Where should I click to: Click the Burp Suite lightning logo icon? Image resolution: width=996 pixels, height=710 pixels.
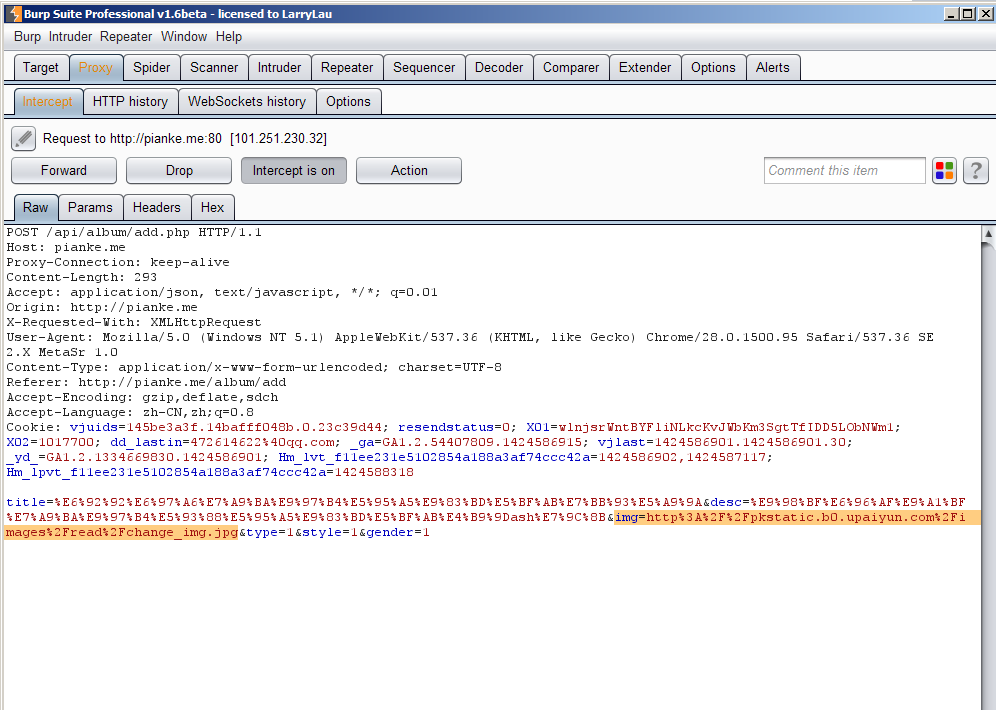(15, 13)
